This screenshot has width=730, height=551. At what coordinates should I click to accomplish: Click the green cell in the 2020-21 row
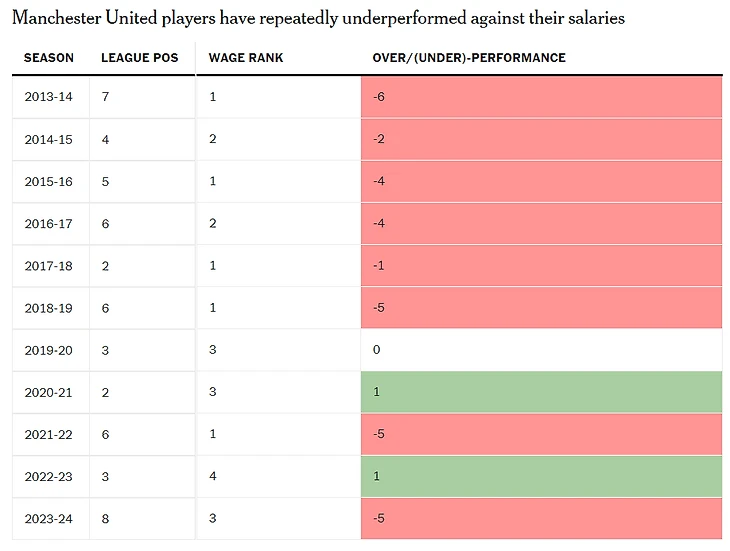(541, 392)
